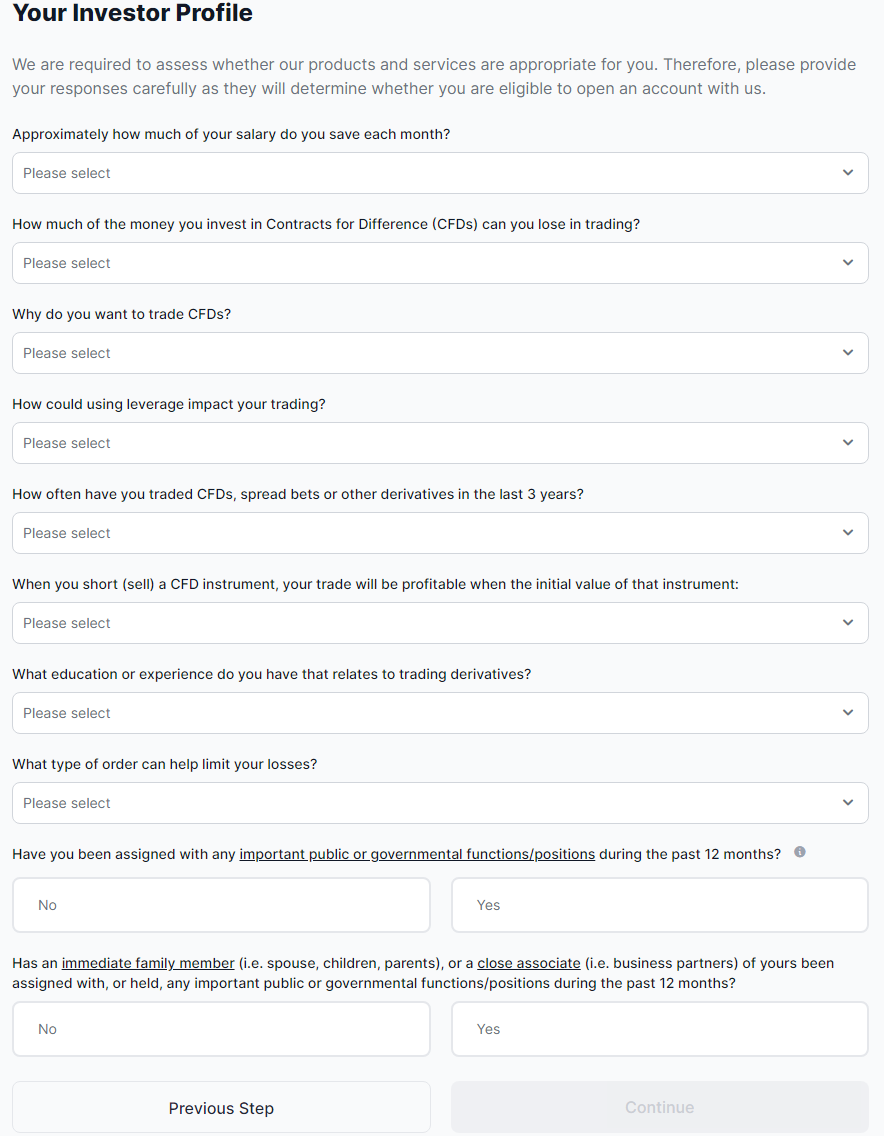
Task: Select No for your public functions question
Action: (x=221, y=905)
